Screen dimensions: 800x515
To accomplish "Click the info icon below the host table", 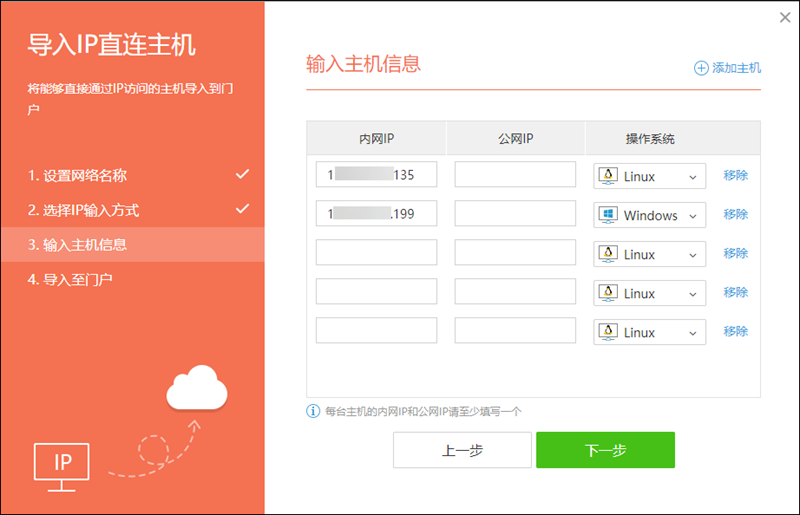I will (313, 411).
